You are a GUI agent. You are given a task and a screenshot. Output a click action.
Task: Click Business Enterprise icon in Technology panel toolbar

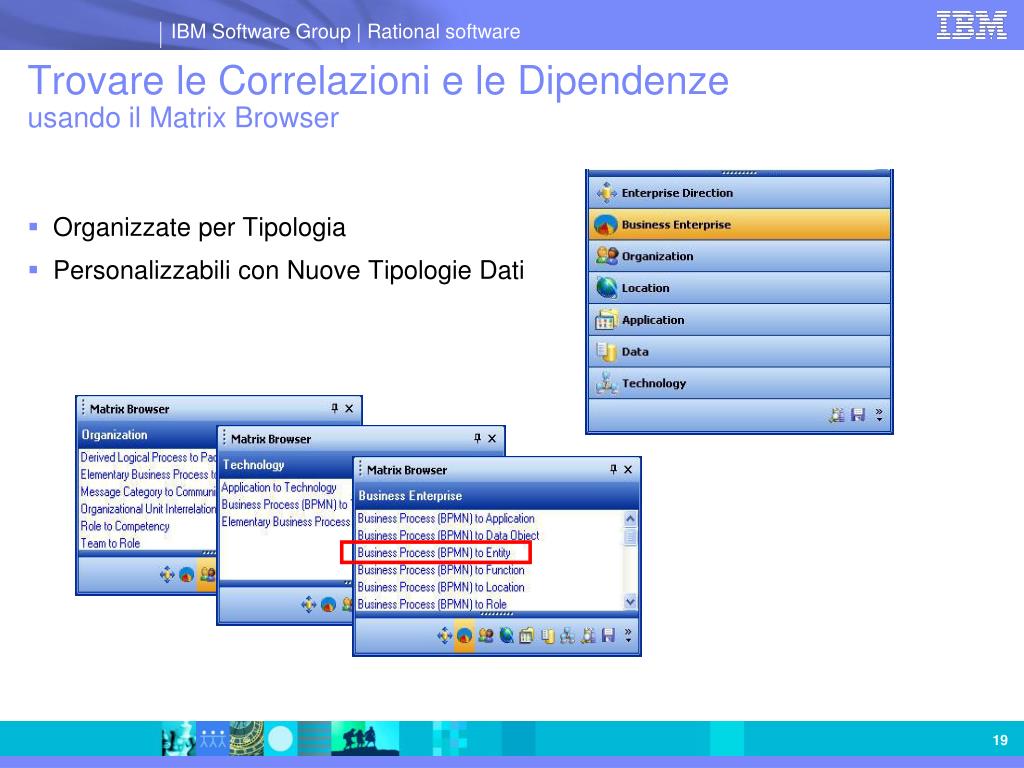(x=328, y=605)
